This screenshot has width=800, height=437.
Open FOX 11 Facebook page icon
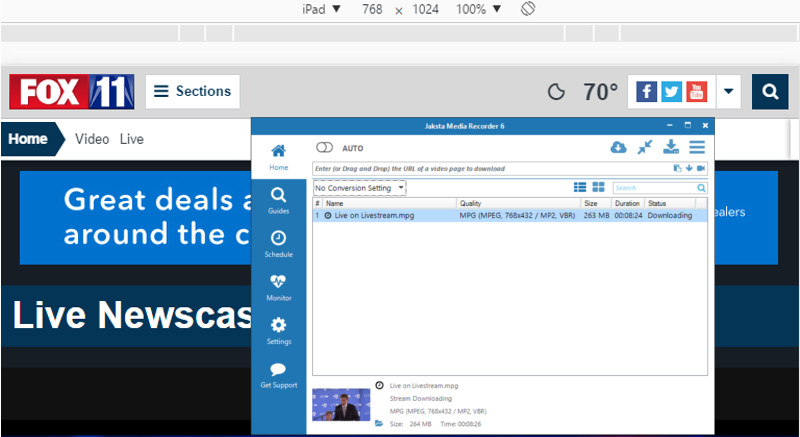click(646, 92)
